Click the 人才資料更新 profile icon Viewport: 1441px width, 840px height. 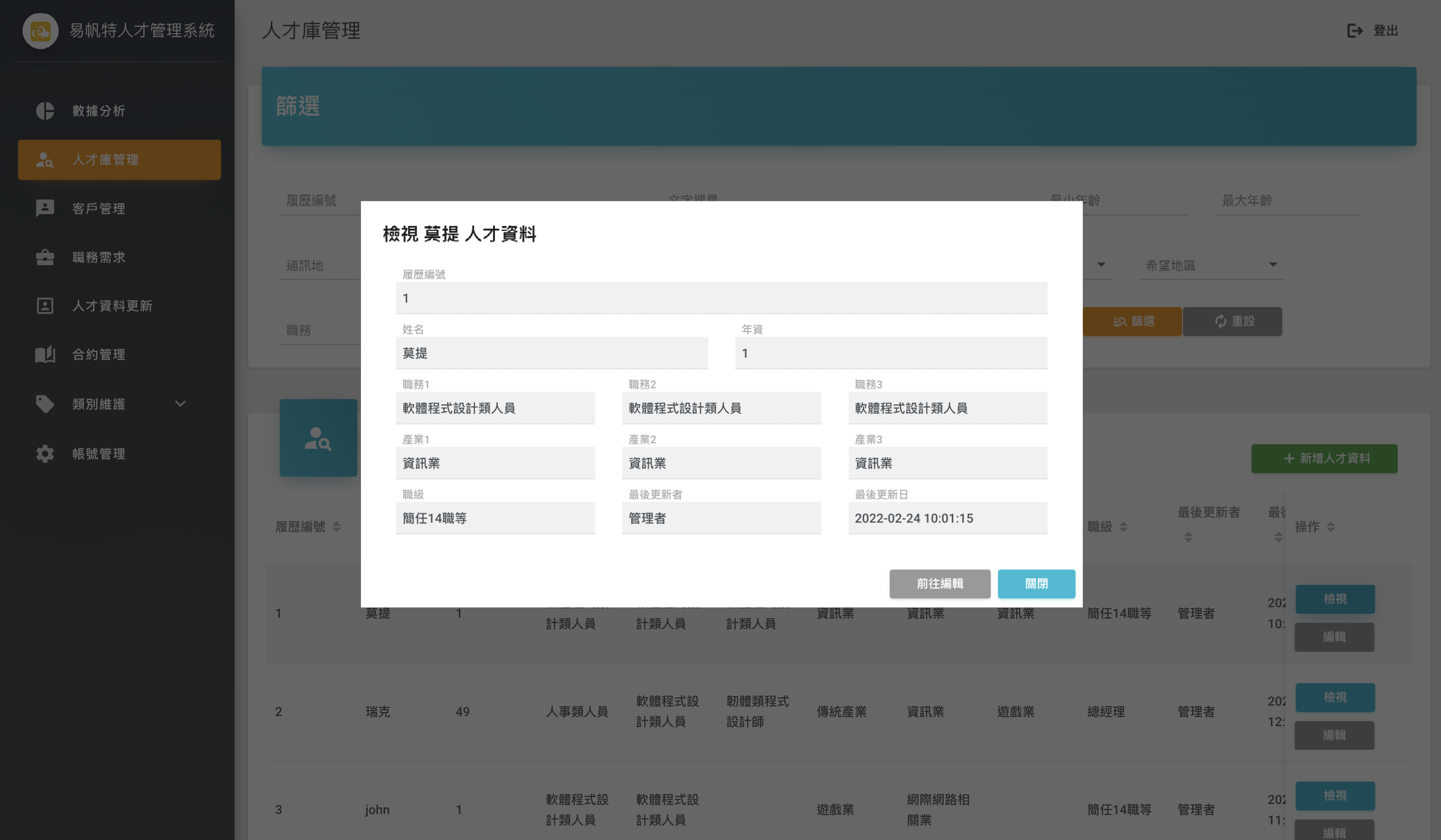[45, 306]
